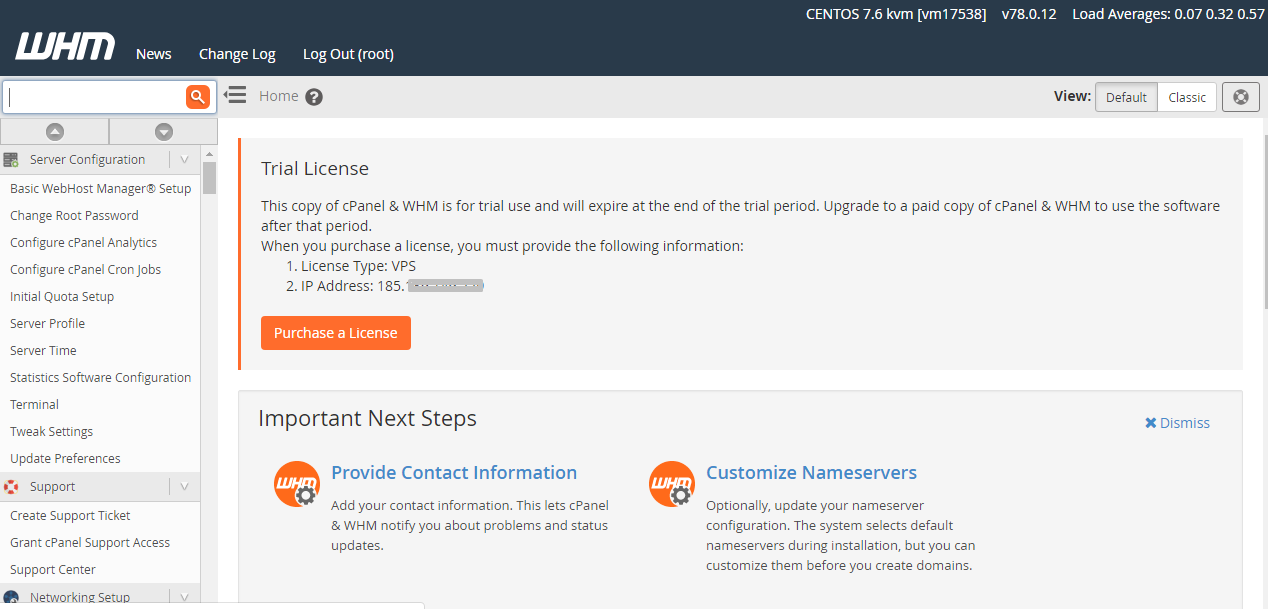
Task: Open help via the question mark icon
Action: point(314,97)
